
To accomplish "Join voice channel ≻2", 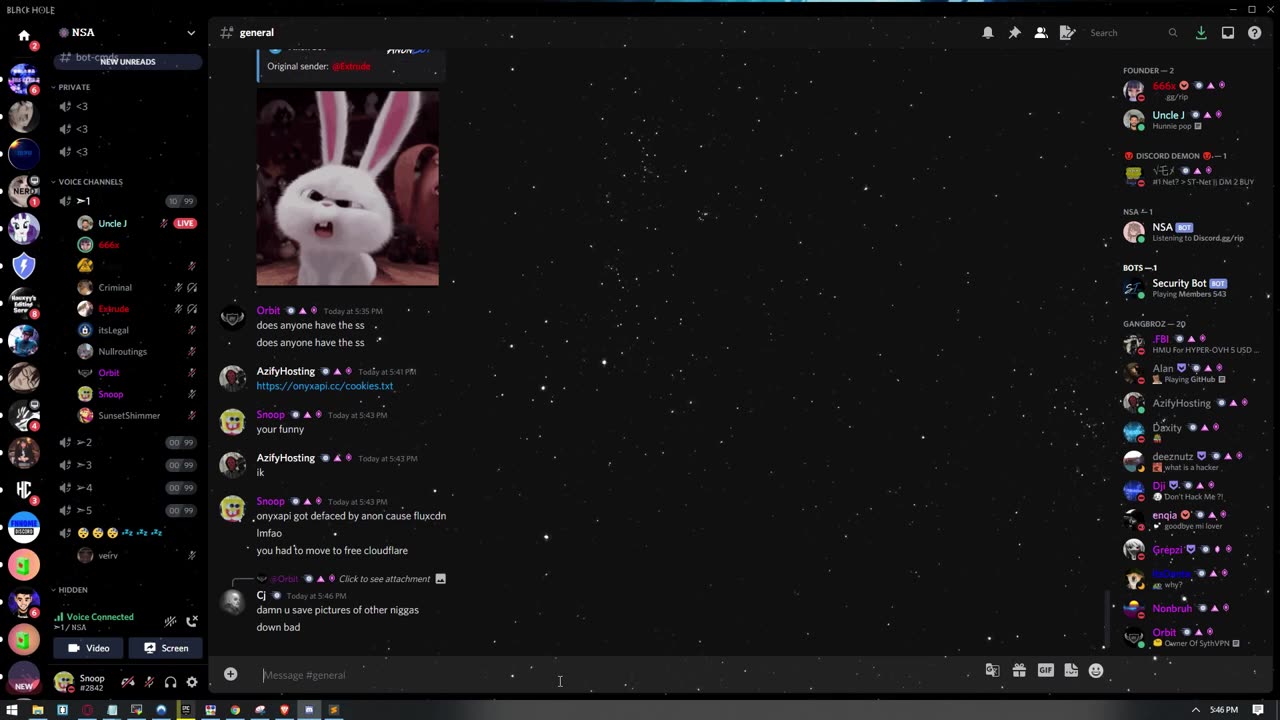I will tap(126, 442).
